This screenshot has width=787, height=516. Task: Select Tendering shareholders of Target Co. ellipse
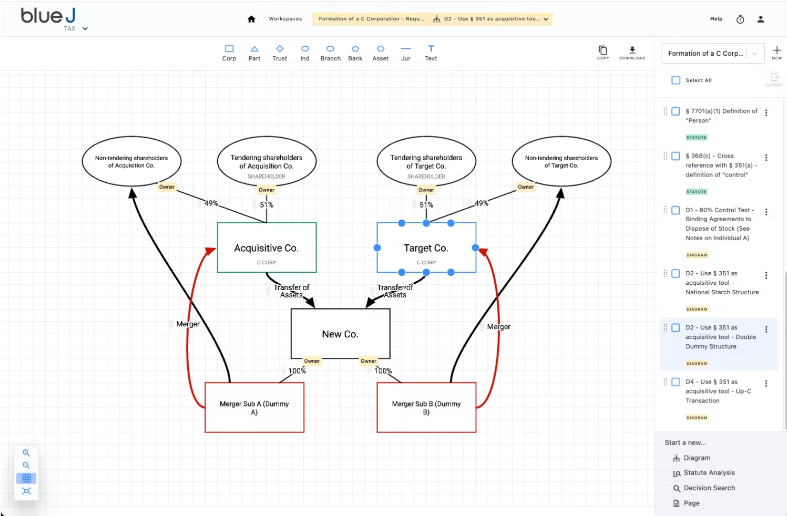pos(426,161)
